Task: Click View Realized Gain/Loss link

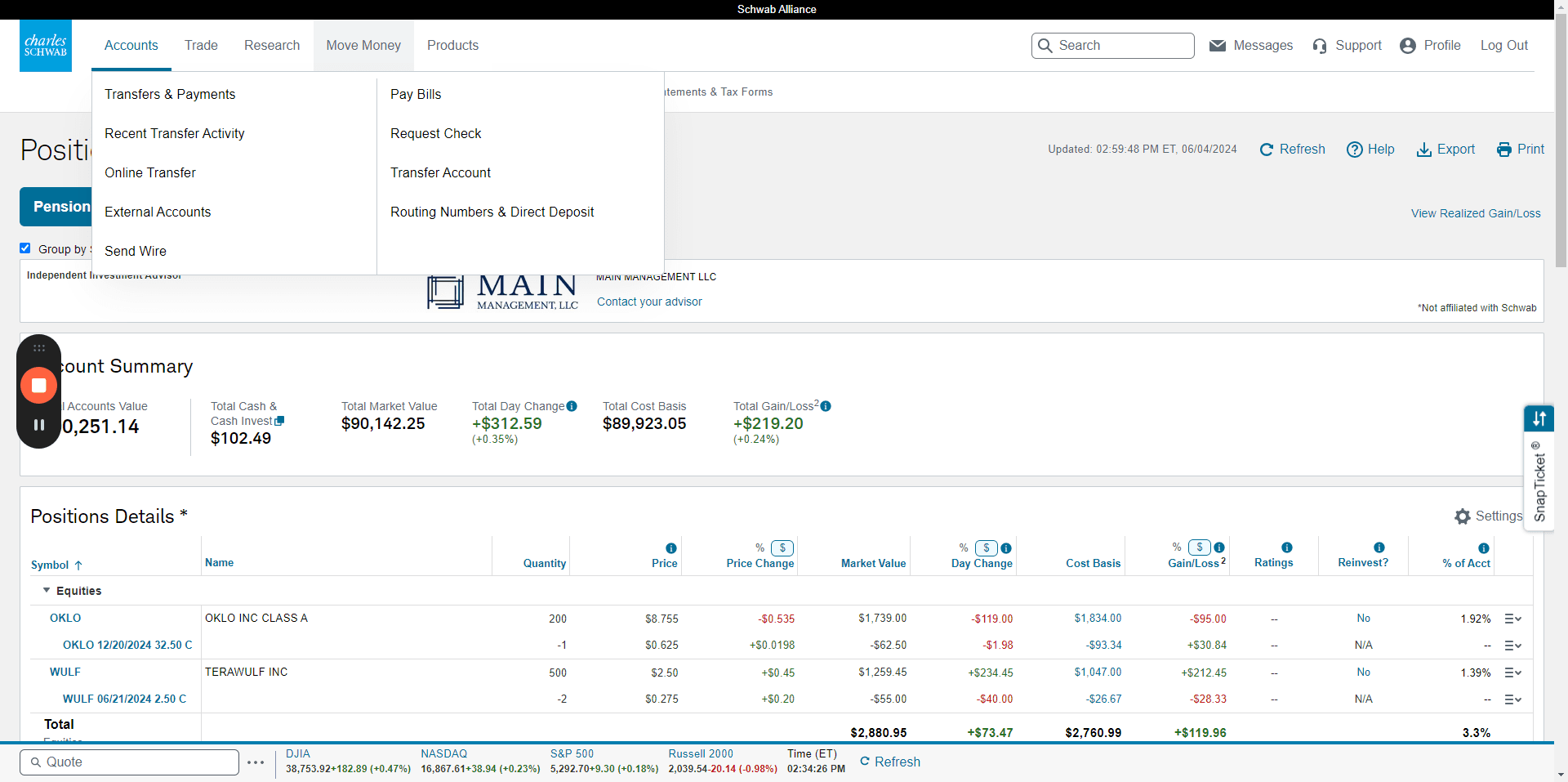Action: (1476, 213)
